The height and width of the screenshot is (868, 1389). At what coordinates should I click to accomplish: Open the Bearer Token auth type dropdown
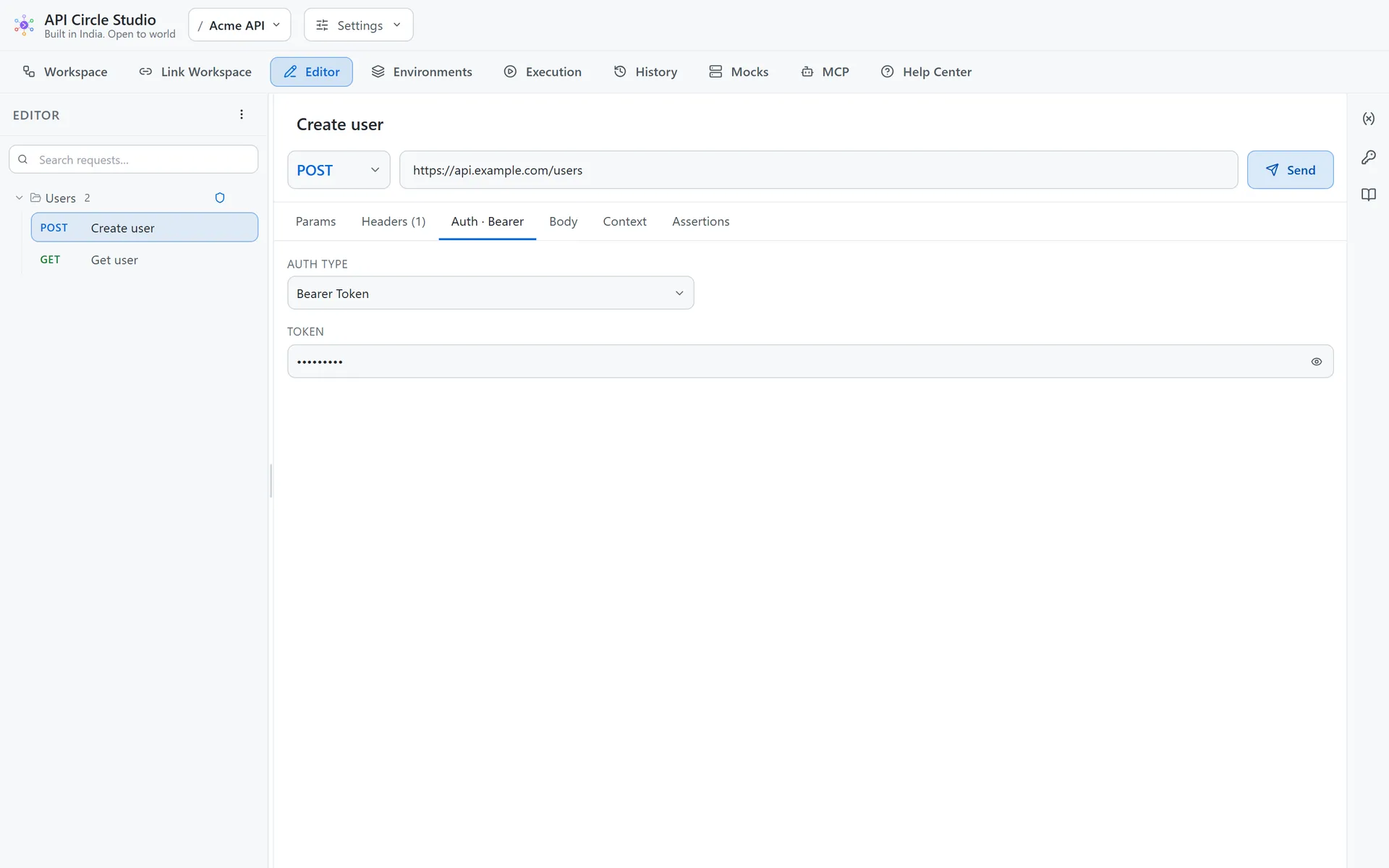click(490, 293)
